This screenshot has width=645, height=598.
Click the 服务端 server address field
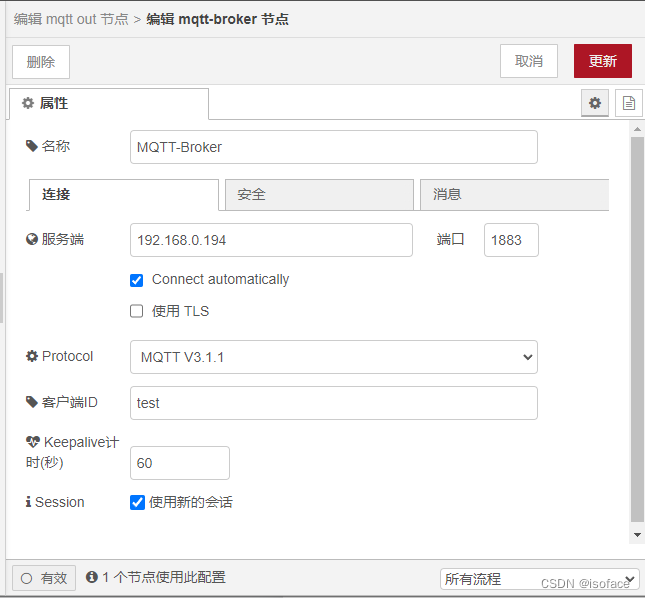point(271,240)
